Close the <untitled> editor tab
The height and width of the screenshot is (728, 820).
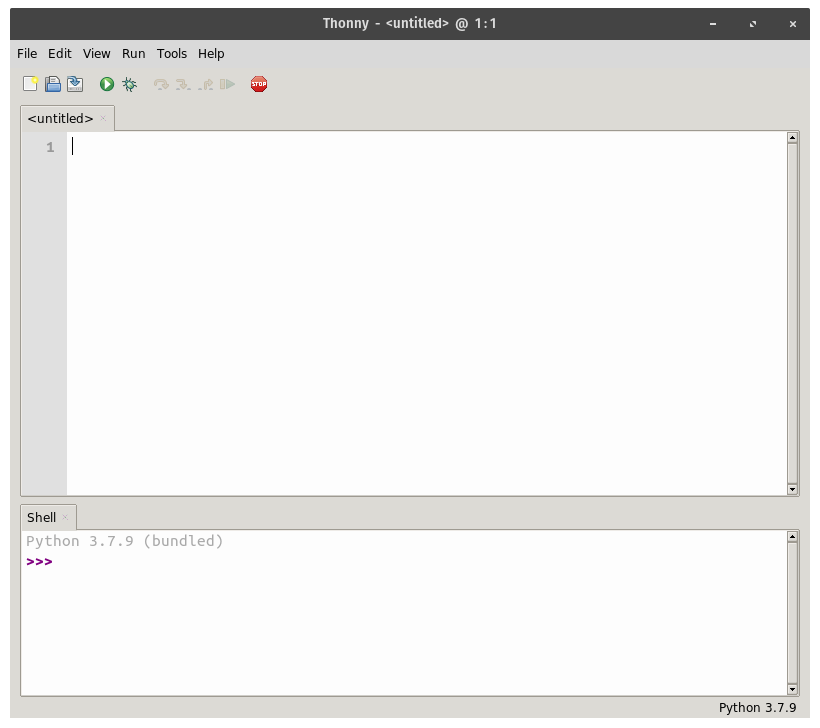pyautogui.click(x=103, y=118)
